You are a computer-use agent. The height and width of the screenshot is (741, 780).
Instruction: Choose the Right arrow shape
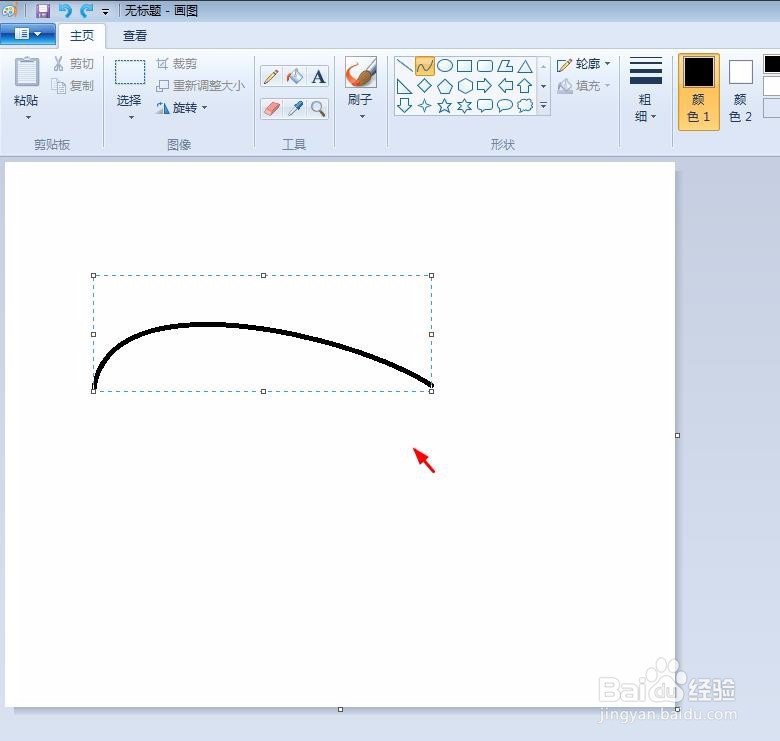pos(485,86)
